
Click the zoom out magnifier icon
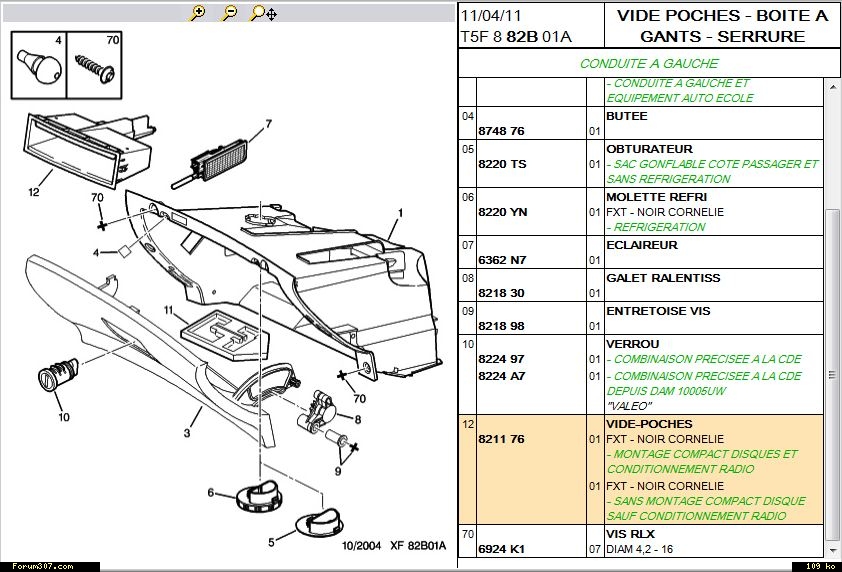(229, 13)
